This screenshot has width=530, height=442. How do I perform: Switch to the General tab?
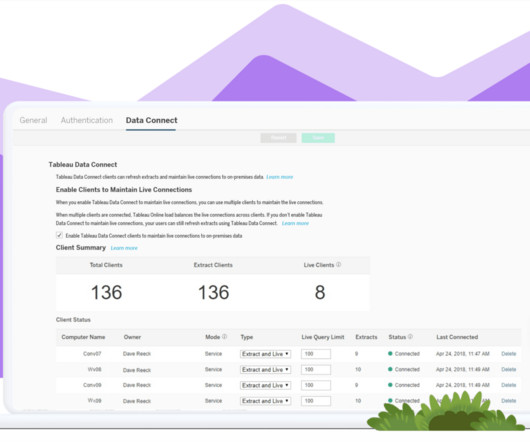pyautogui.click(x=33, y=120)
